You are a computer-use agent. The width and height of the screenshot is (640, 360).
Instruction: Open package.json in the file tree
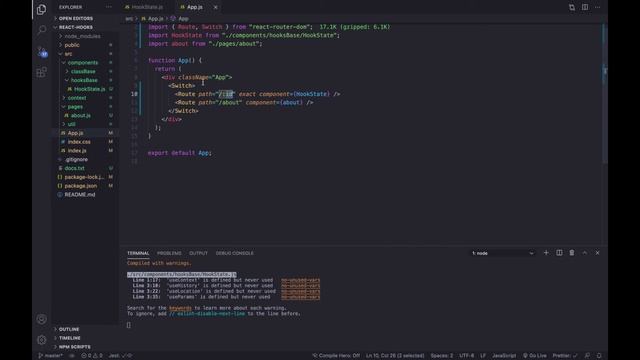pyautogui.click(x=80, y=186)
